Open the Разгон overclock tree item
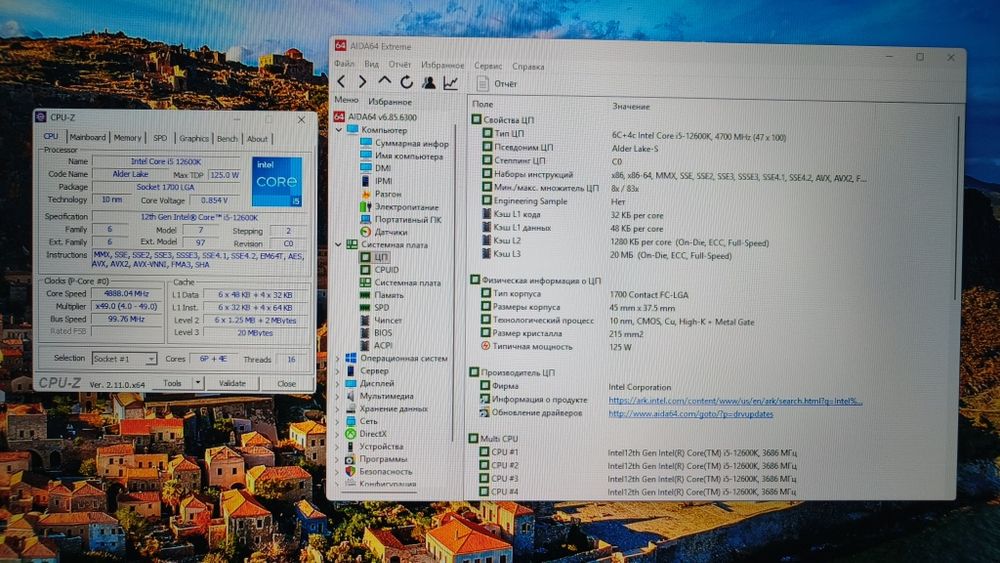1000x563 pixels. pos(381,193)
